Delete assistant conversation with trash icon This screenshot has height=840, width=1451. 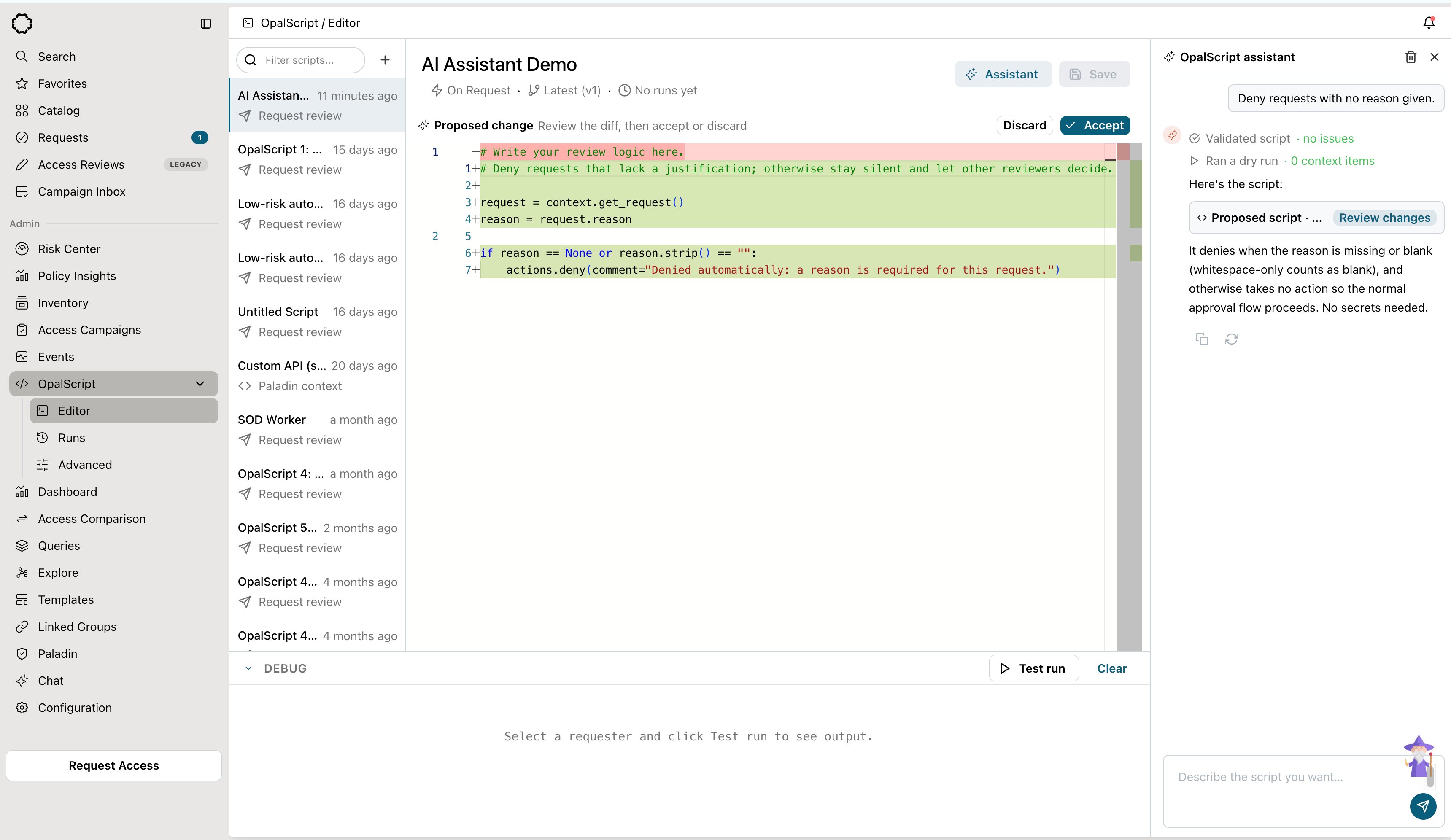pyautogui.click(x=1411, y=57)
